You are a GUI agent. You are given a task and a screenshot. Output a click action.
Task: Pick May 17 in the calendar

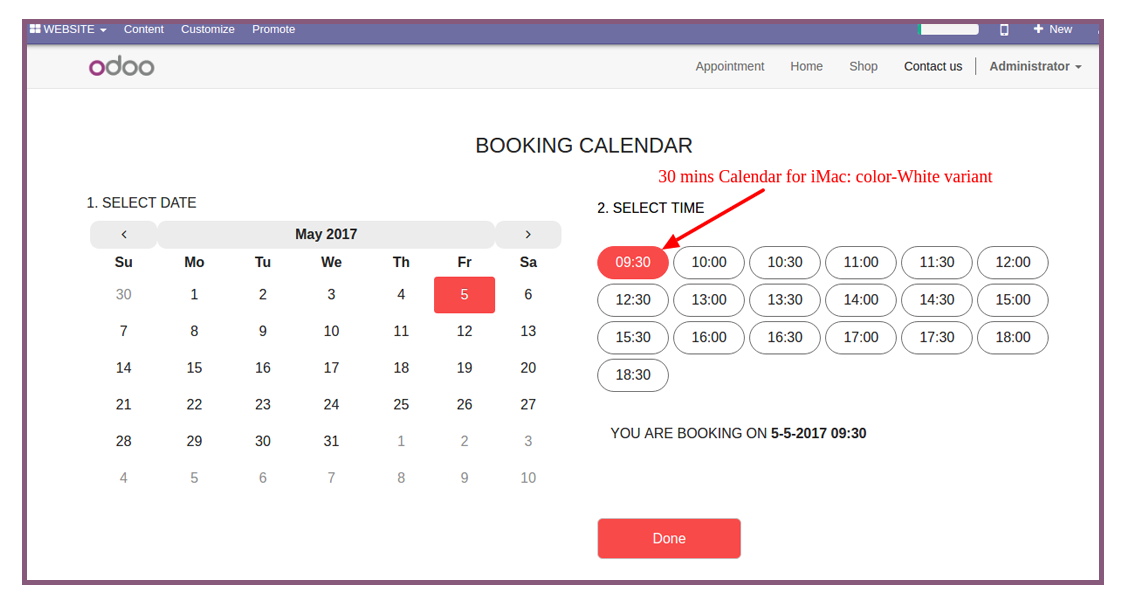(331, 368)
